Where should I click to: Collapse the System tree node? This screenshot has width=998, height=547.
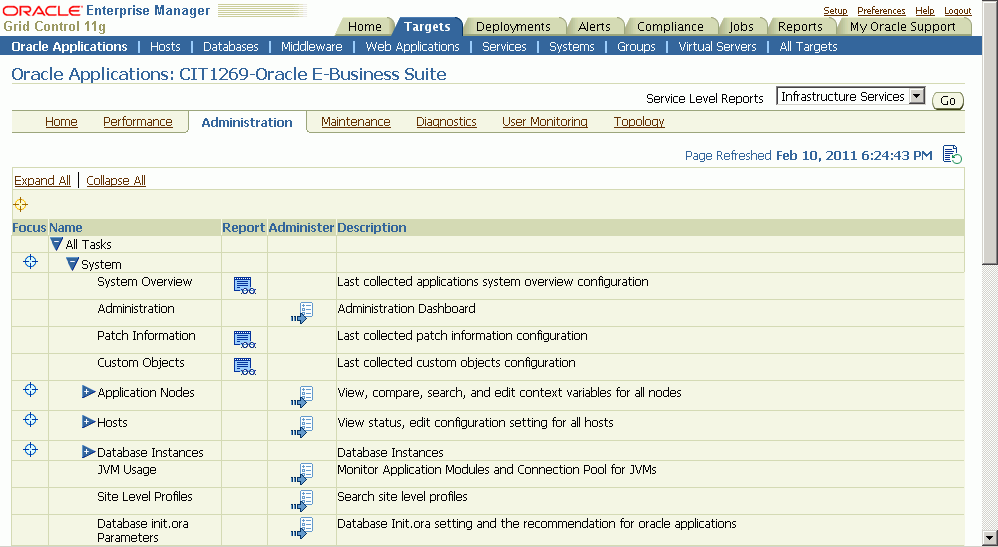point(73,264)
